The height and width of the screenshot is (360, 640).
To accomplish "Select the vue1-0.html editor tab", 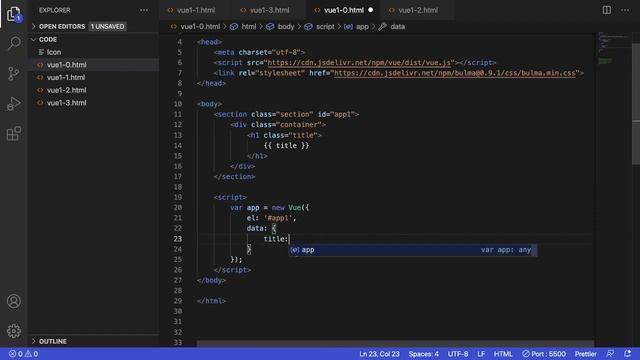I will (344, 10).
